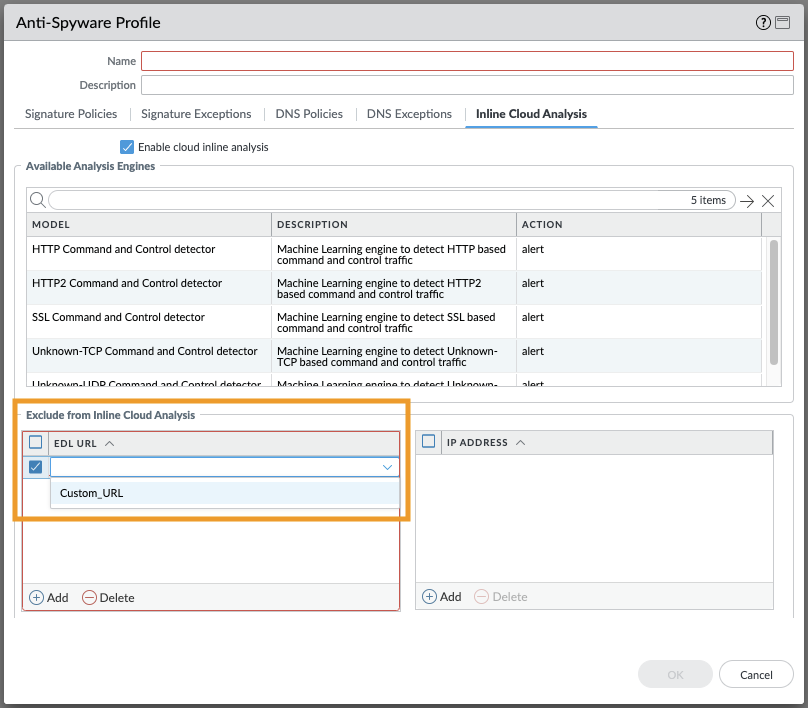Toggle the select-all checkbox in EDL URL header
Image resolution: width=808 pixels, height=708 pixels.
[x=36, y=442]
